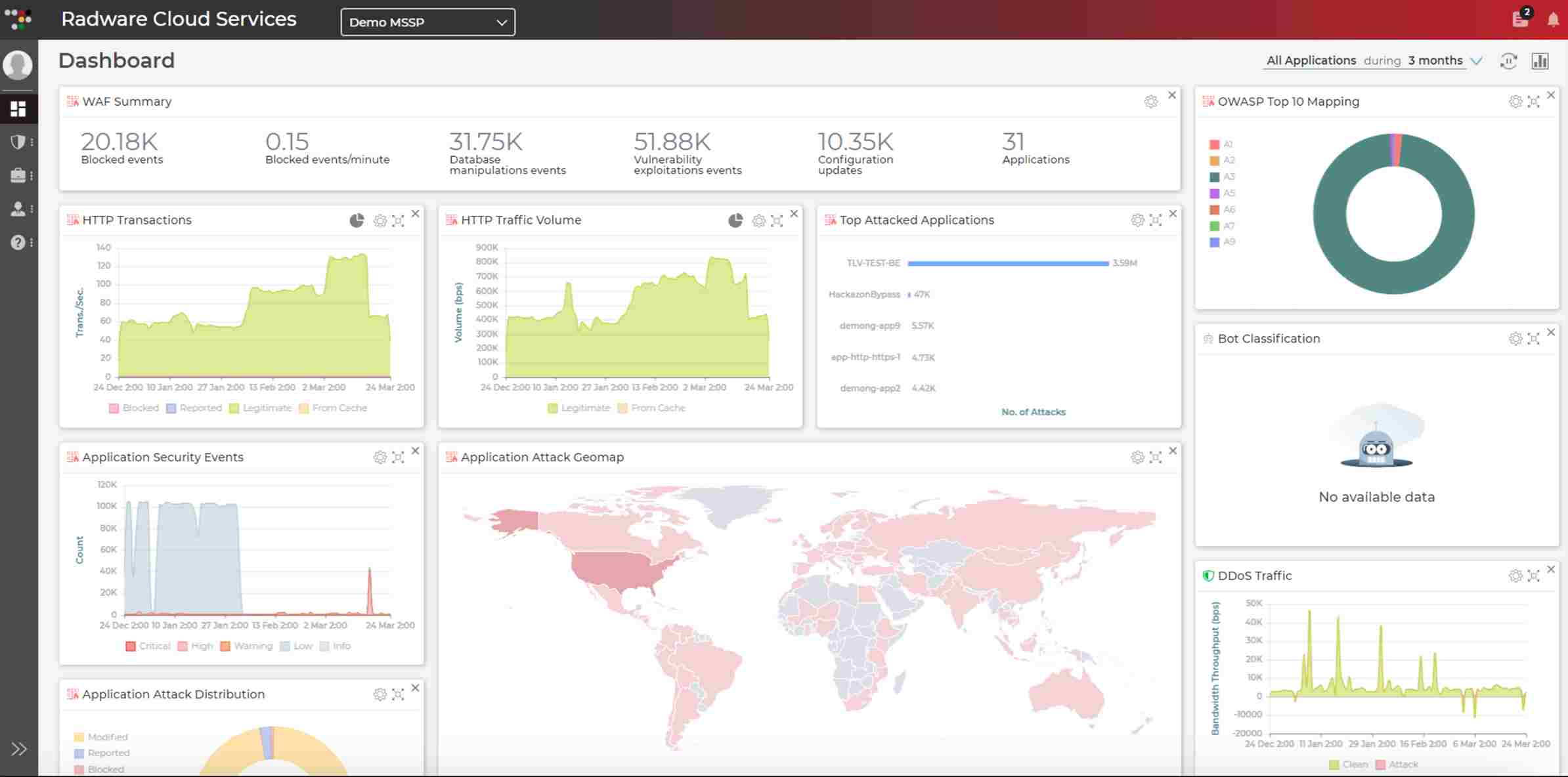Viewport: 1568px width, 777px height.
Task: Click All Applications filter in the header
Action: (1311, 60)
